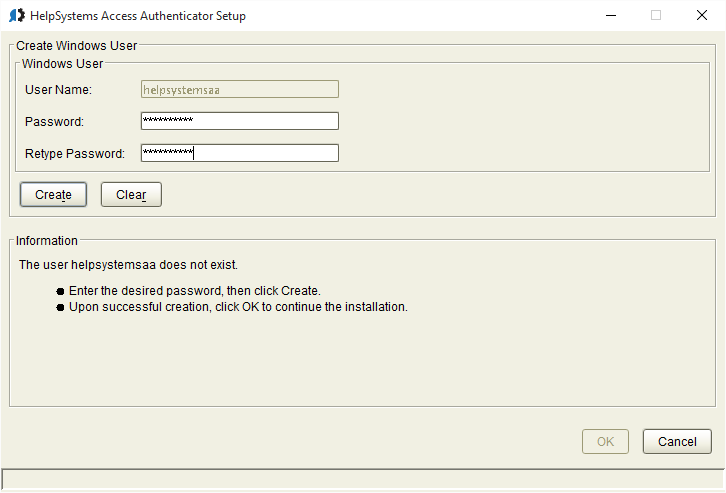
Task: Click the "User Name:" label
Action: (58, 90)
